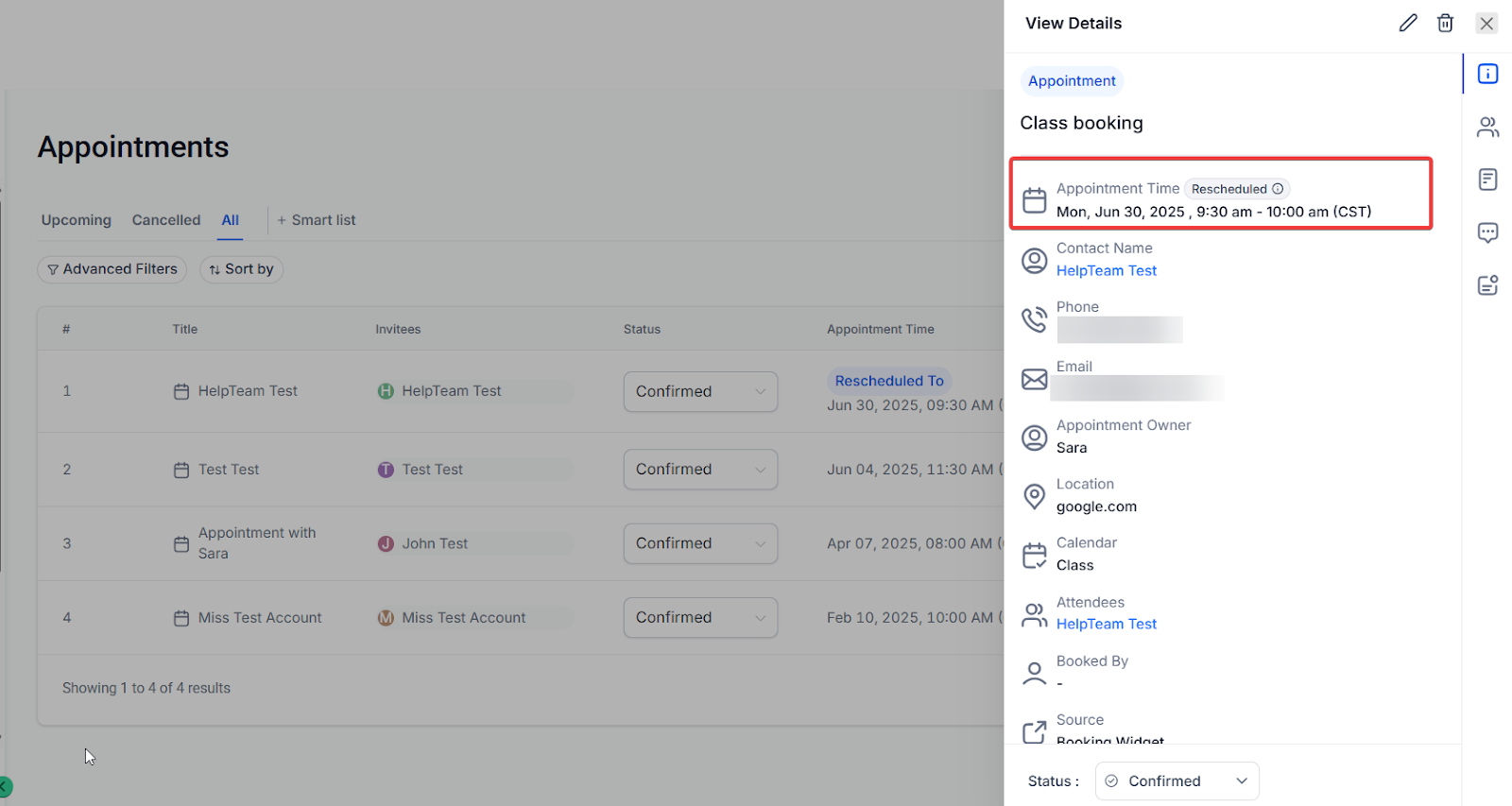Click the Advanced Filters button
The width and height of the screenshot is (1512, 806).
(x=112, y=269)
